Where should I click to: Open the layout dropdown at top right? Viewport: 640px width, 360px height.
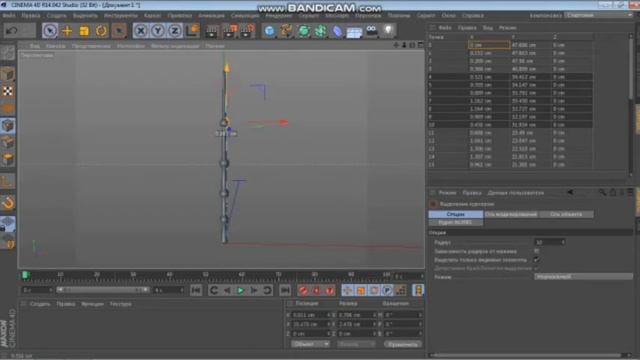click(598, 15)
